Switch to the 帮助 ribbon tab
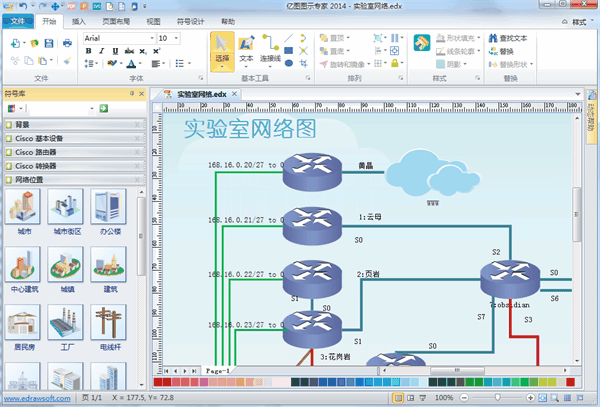The image size is (600, 407). [228, 21]
